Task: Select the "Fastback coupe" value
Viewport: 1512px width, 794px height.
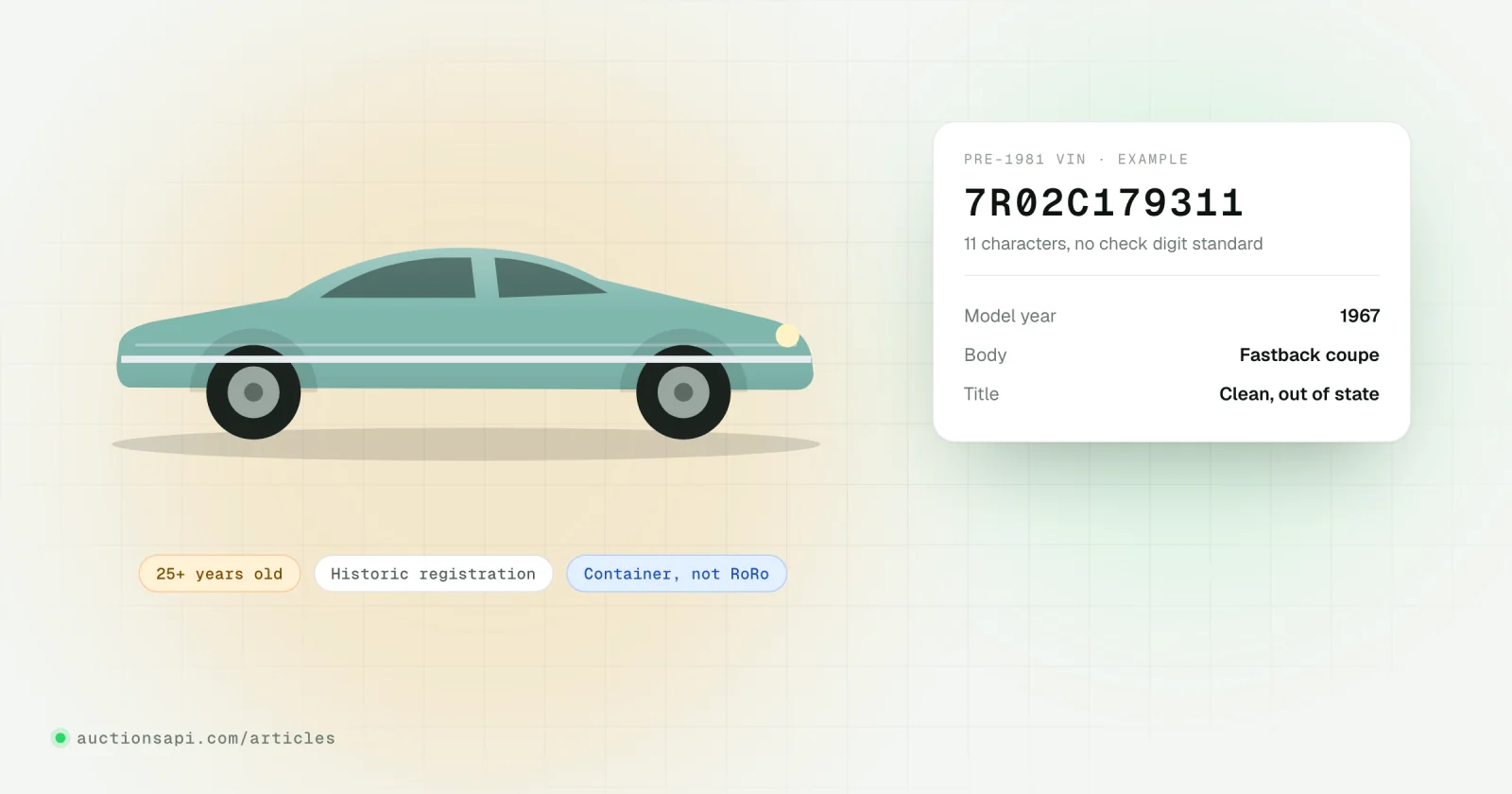Action: click(x=1310, y=355)
